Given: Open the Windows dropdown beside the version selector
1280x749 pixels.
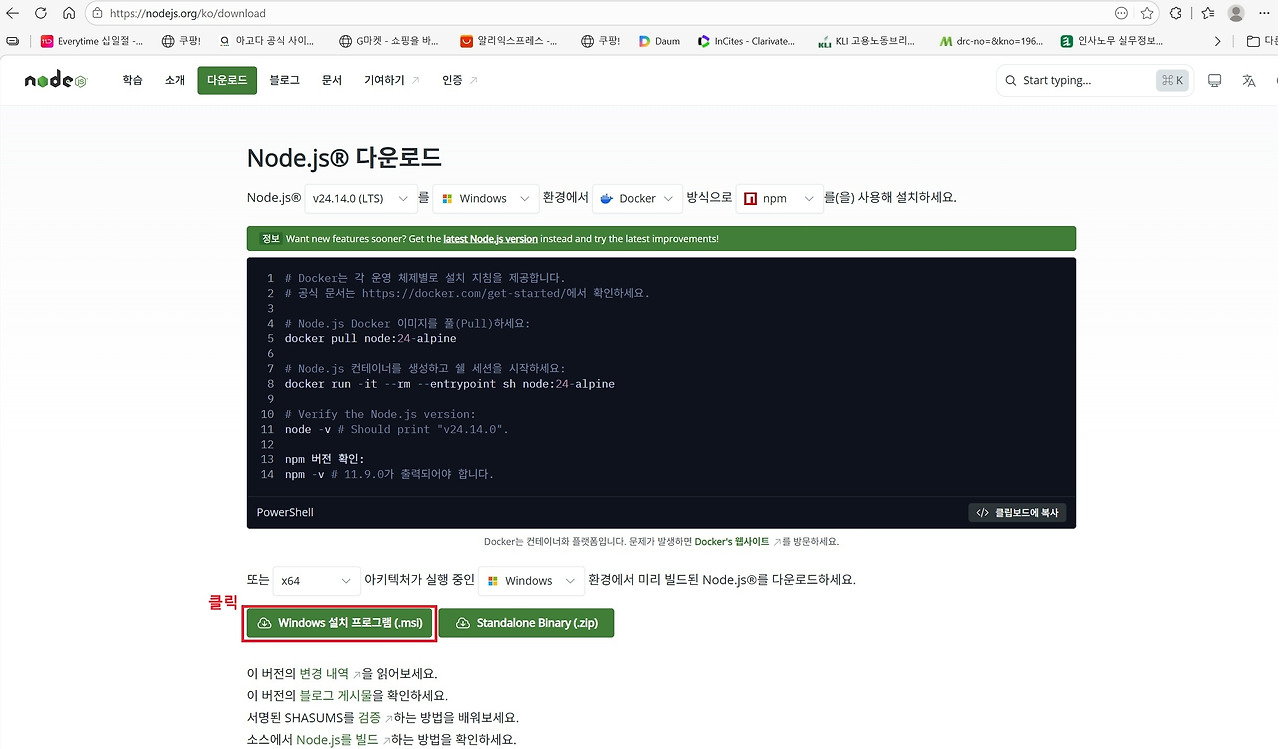Looking at the screenshot, I should pos(486,198).
